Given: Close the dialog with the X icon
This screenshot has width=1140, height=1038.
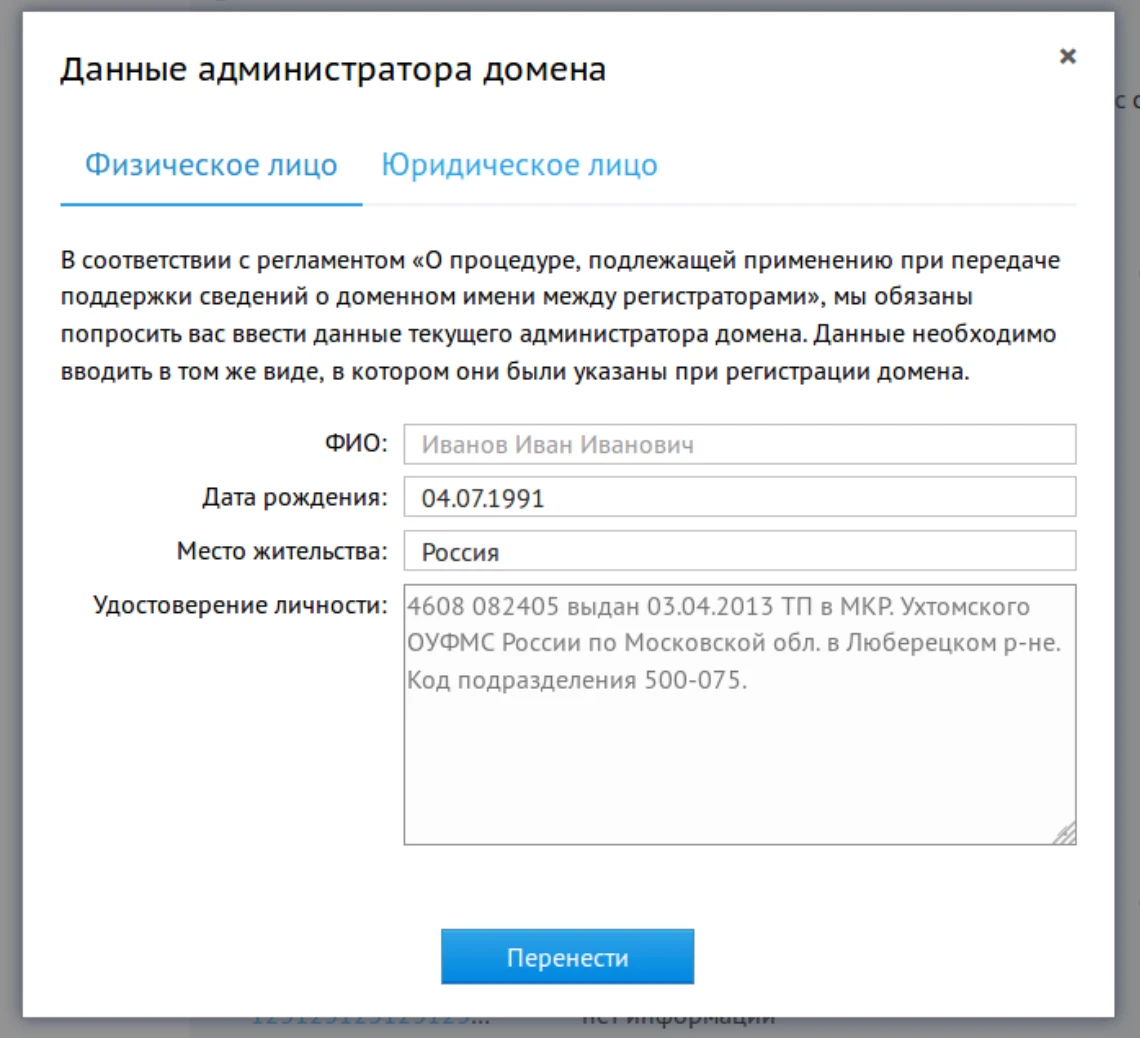Looking at the screenshot, I should pos(1068,57).
